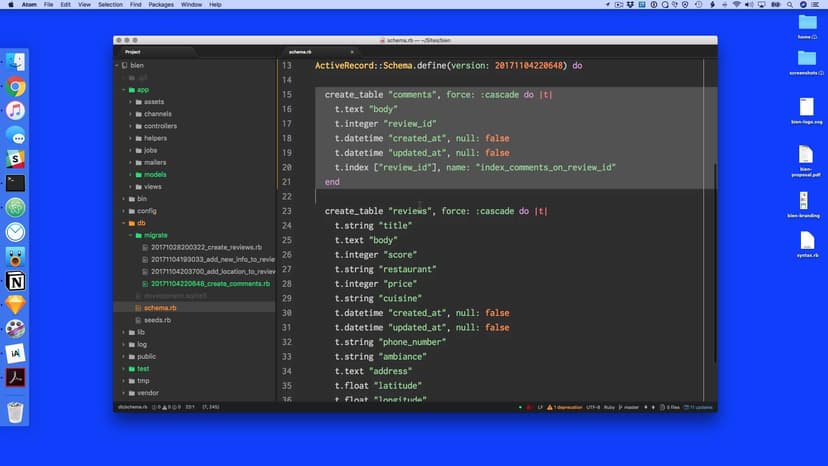
Task: Collapse the migrate folder
Action: coord(133,235)
